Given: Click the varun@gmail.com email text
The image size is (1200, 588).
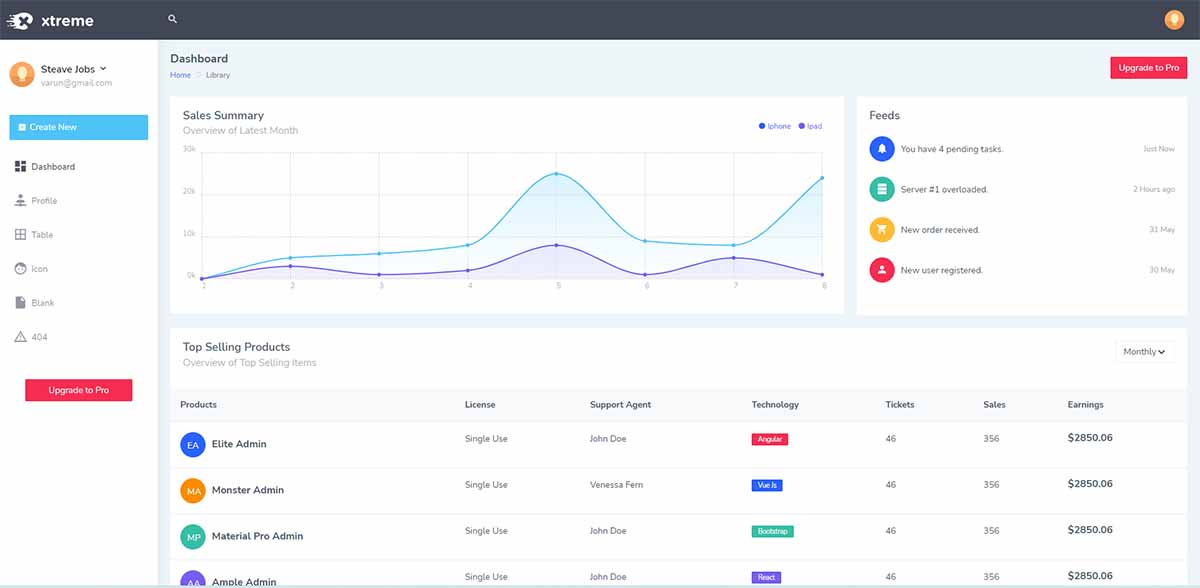Looking at the screenshot, I should click(76, 83).
